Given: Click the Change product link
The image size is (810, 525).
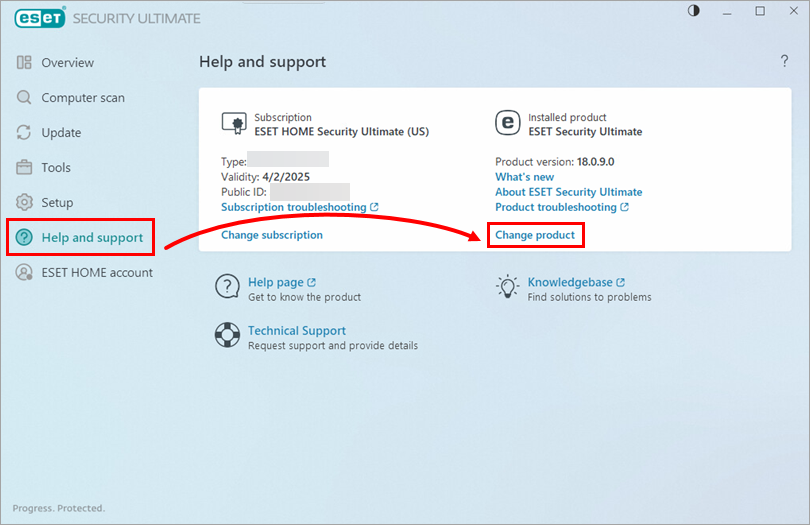Looking at the screenshot, I should (x=535, y=235).
